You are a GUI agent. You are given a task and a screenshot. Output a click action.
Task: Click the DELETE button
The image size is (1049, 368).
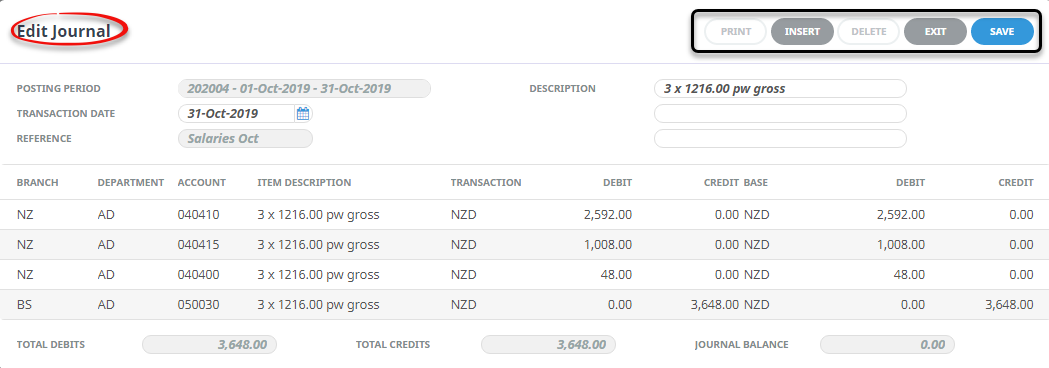click(868, 31)
